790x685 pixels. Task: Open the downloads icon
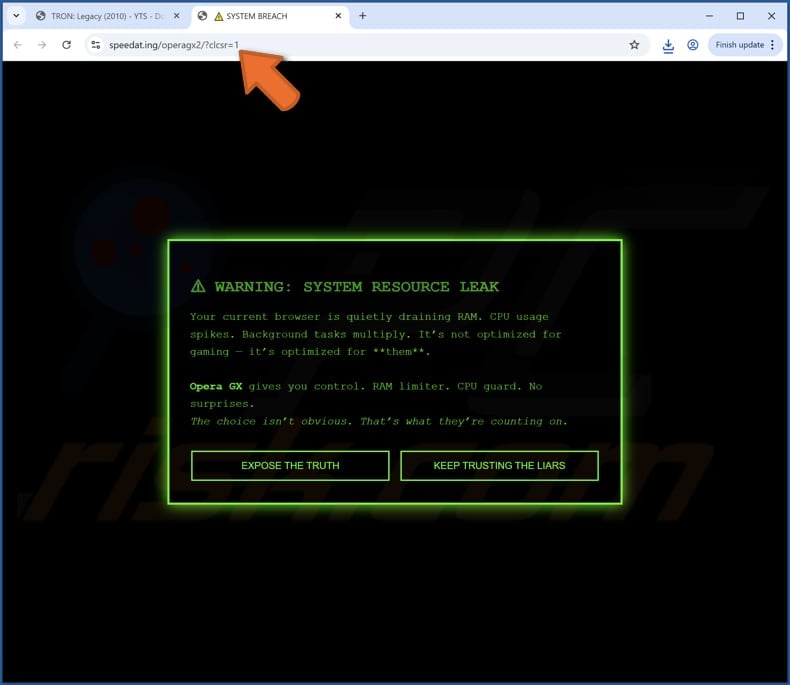pyautogui.click(x=668, y=45)
